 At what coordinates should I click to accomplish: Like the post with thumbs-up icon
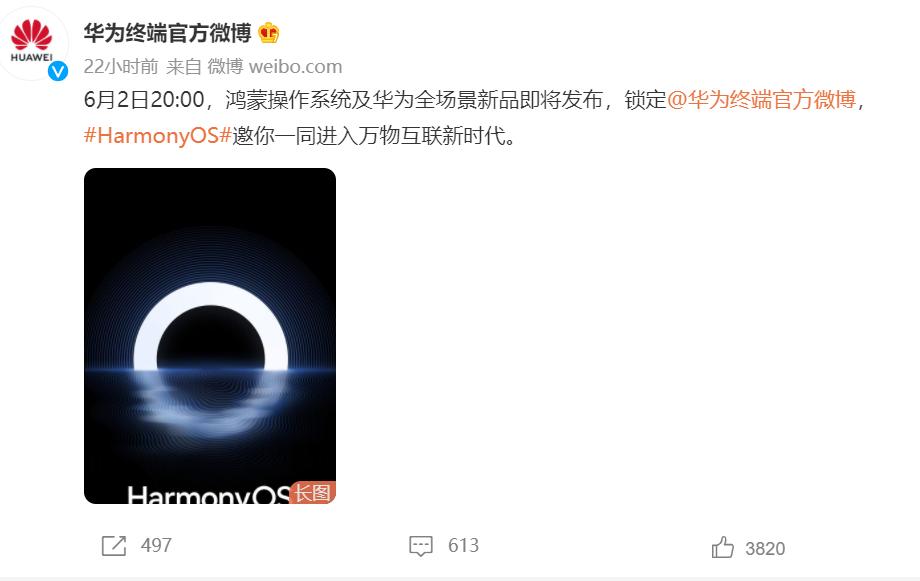[x=722, y=547]
